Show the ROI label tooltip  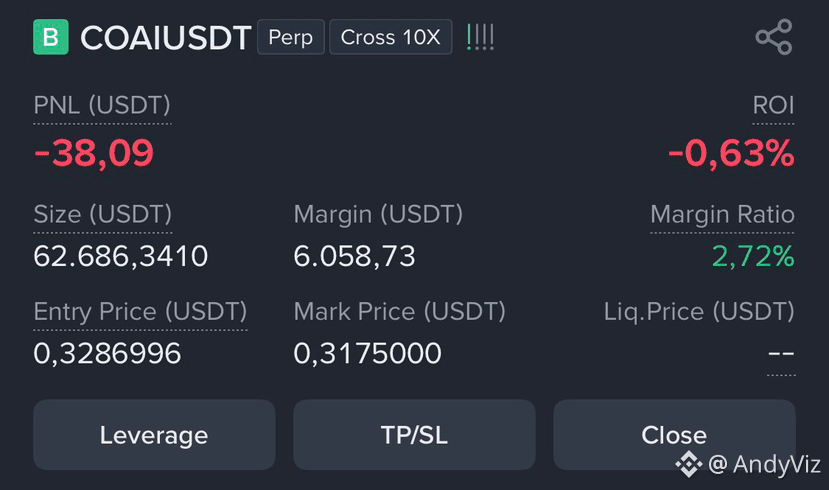pyautogui.click(x=773, y=105)
